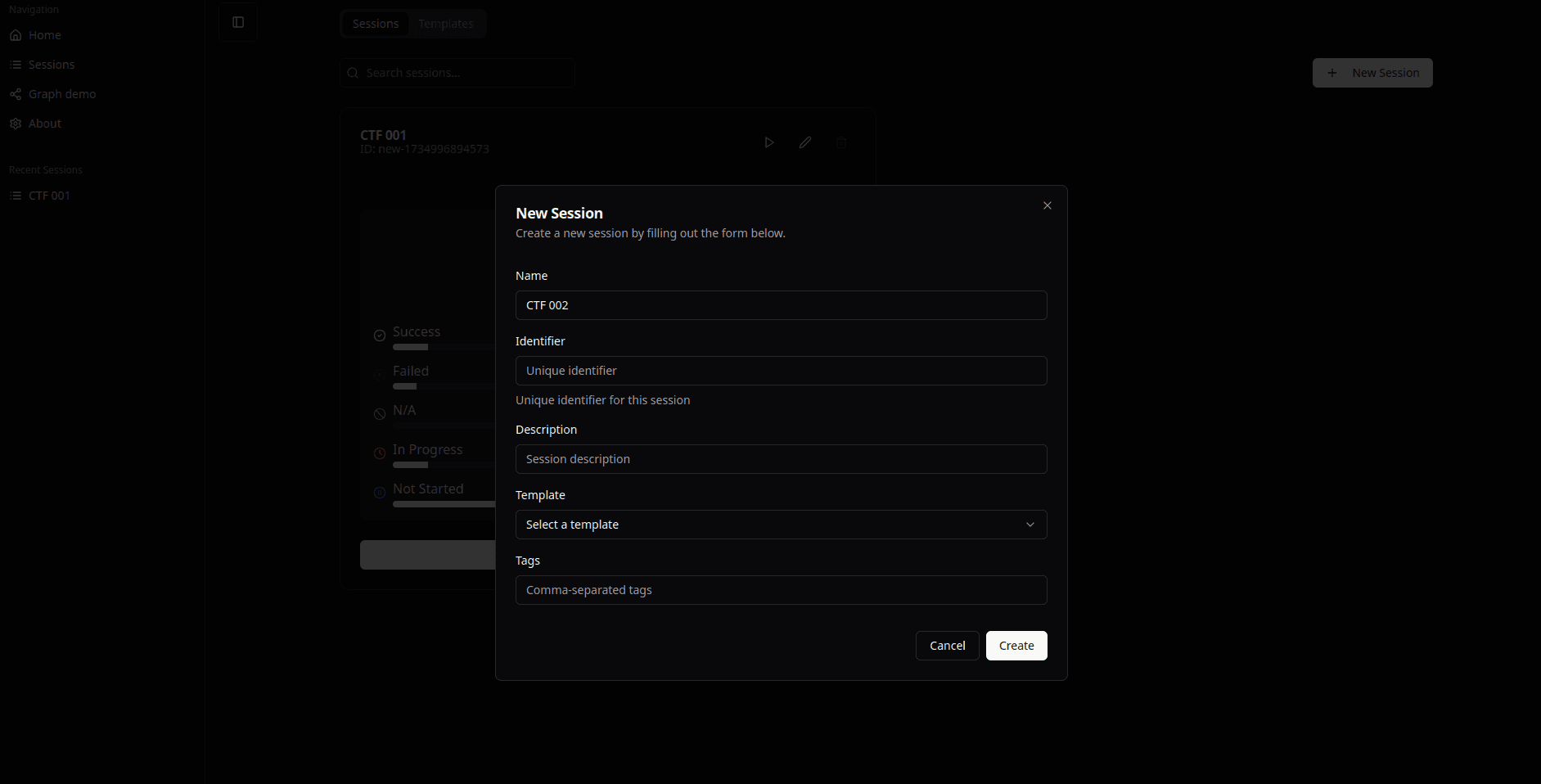Click the Home icon in navigation

[x=16, y=35]
